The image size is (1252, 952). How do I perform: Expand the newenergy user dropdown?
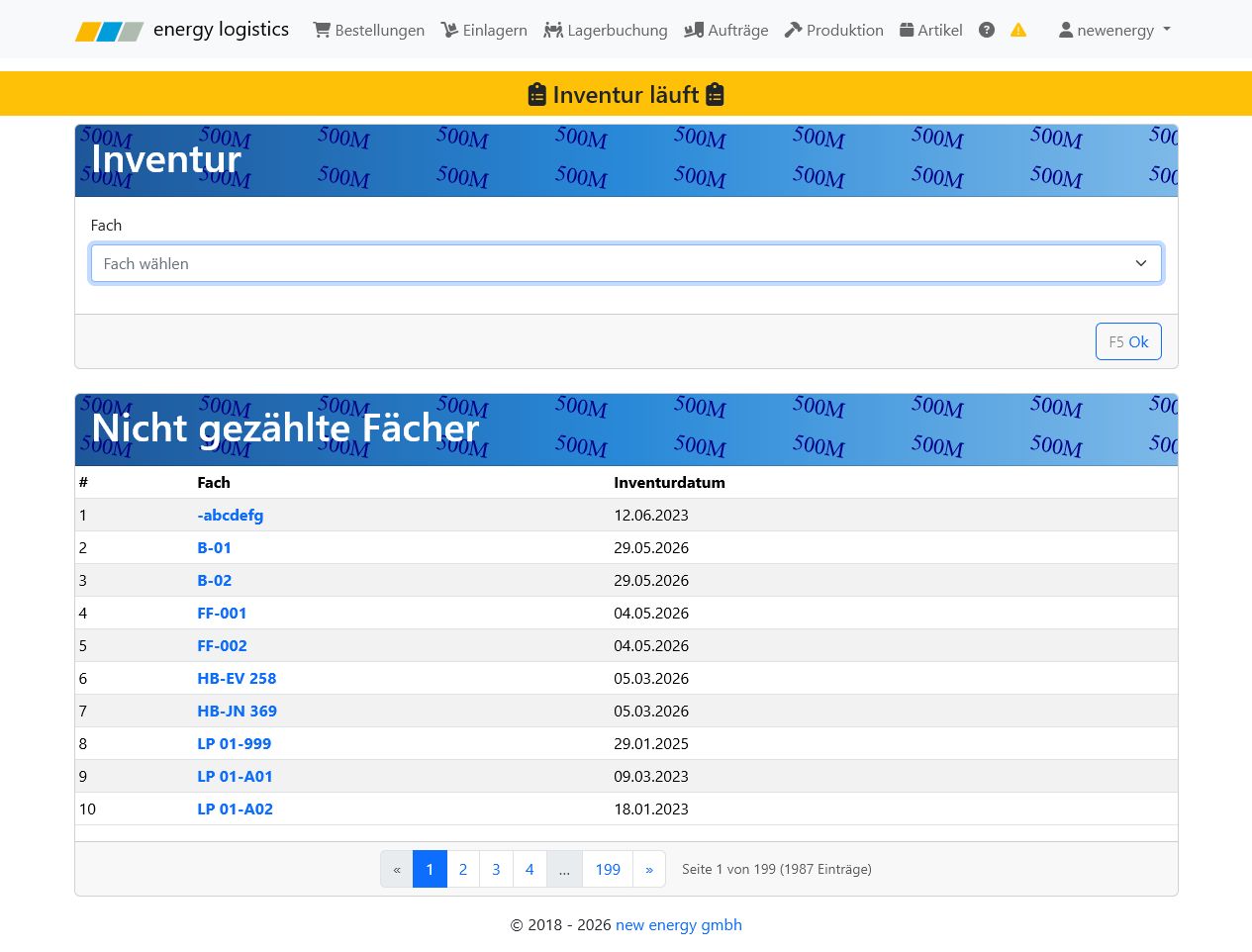[1114, 30]
